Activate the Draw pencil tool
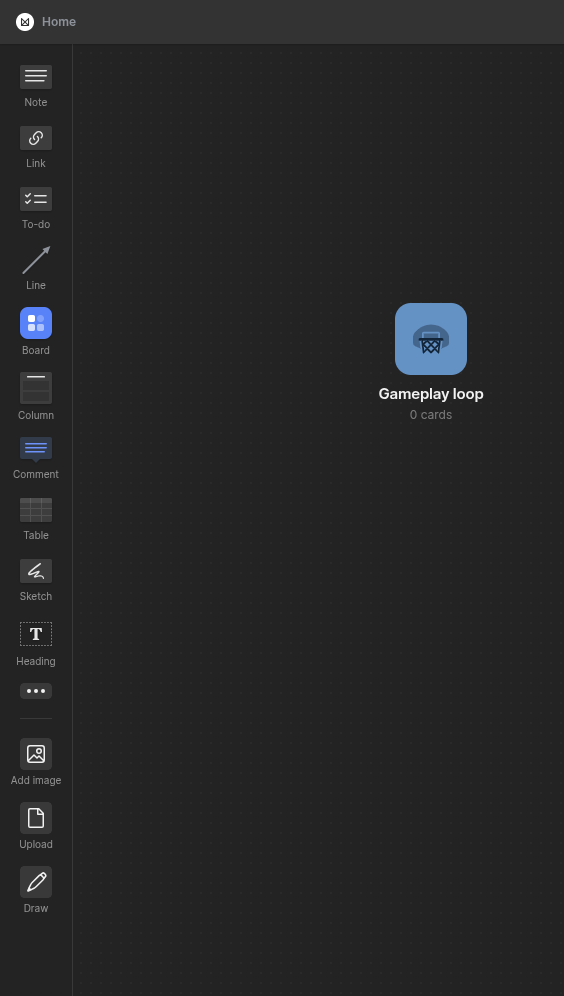Image resolution: width=564 pixels, height=996 pixels. [36, 882]
